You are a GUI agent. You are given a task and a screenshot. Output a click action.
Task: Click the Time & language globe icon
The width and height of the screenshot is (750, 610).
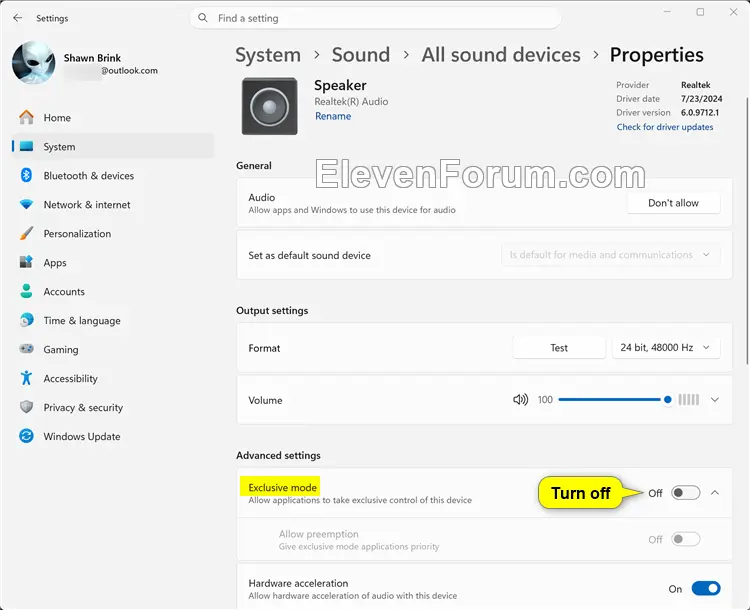click(x=26, y=320)
